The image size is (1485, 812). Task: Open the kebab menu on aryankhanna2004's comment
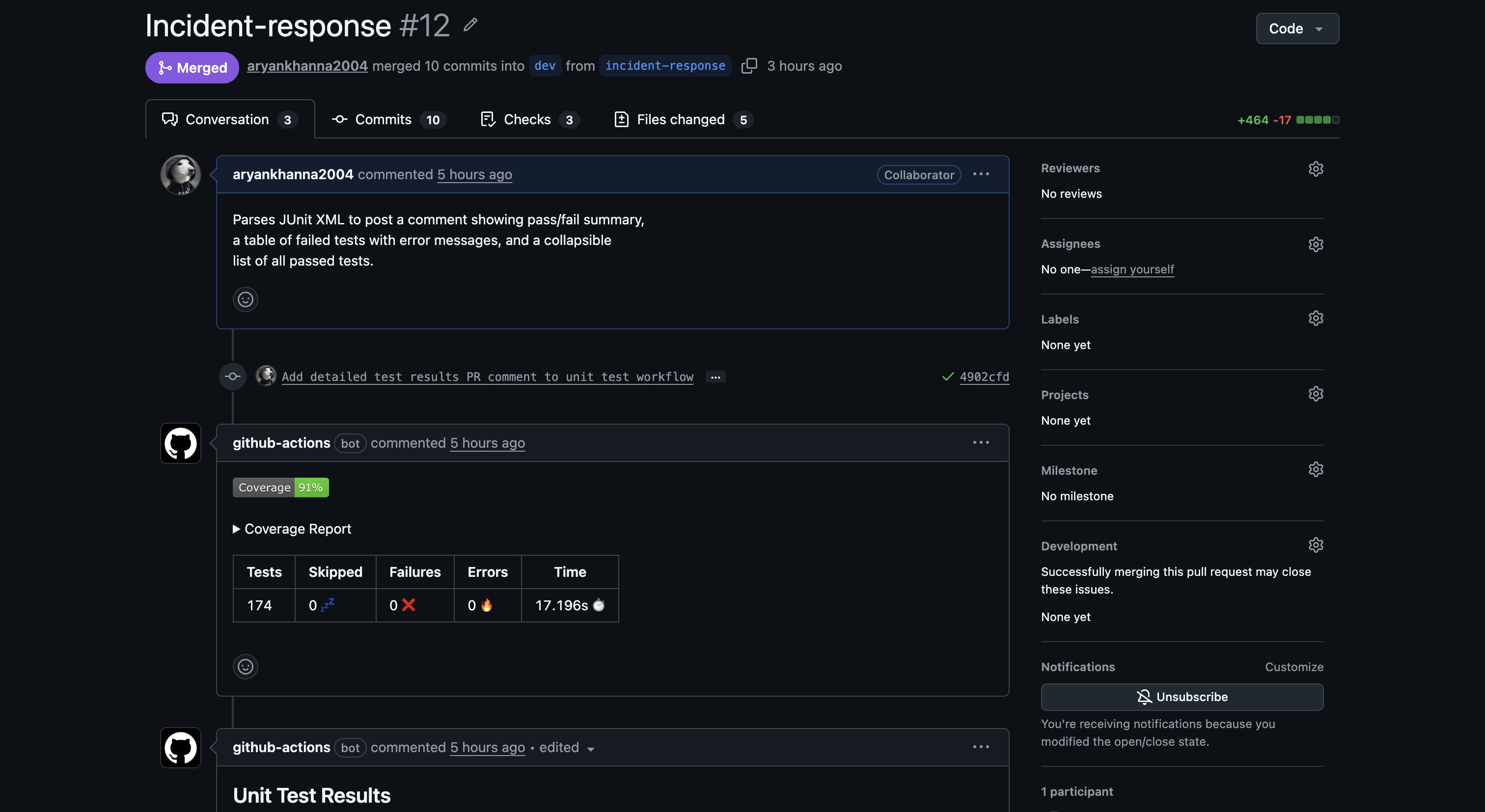(981, 173)
